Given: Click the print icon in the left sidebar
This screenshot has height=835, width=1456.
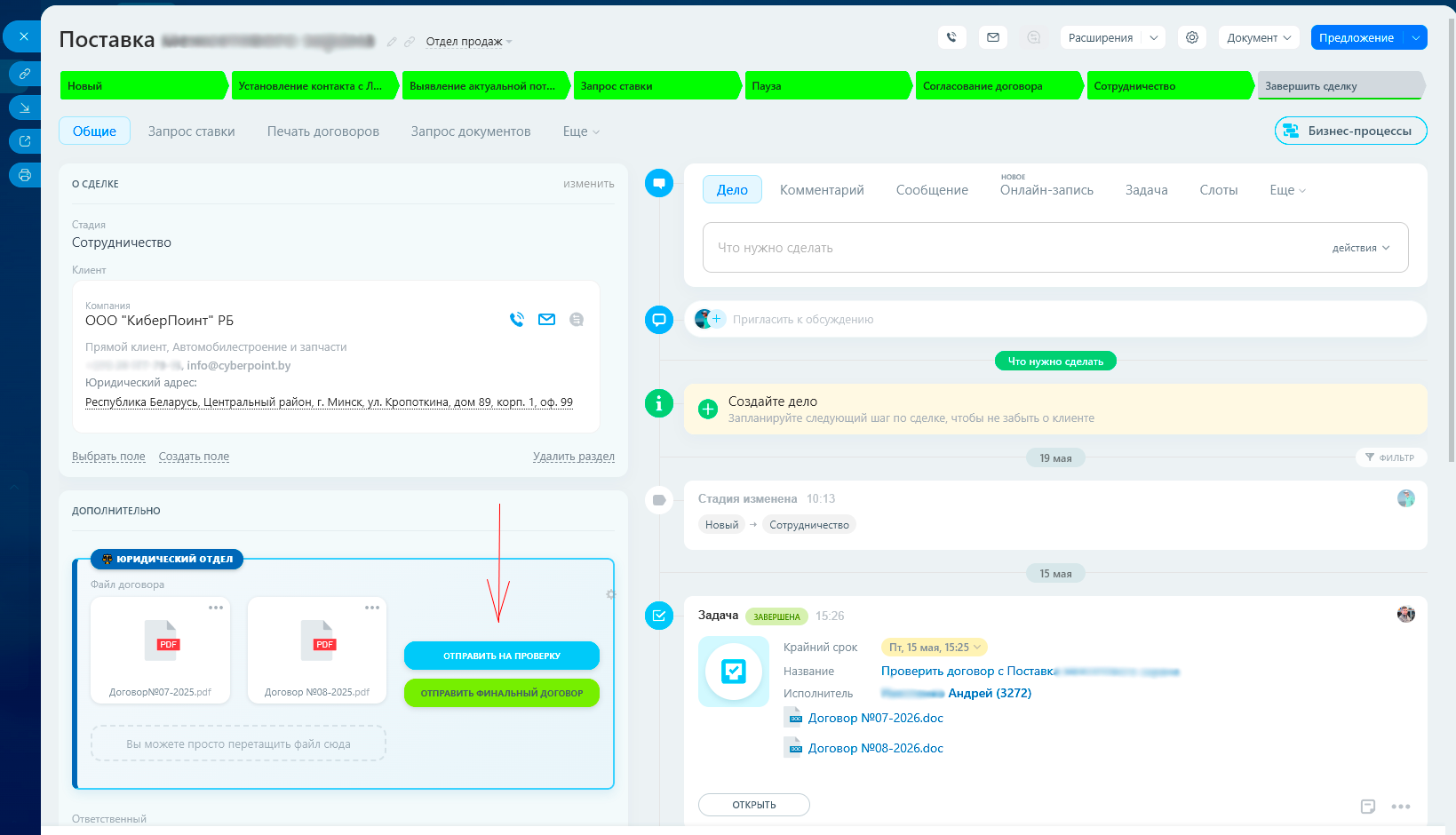Looking at the screenshot, I should [x=25, y=175].
